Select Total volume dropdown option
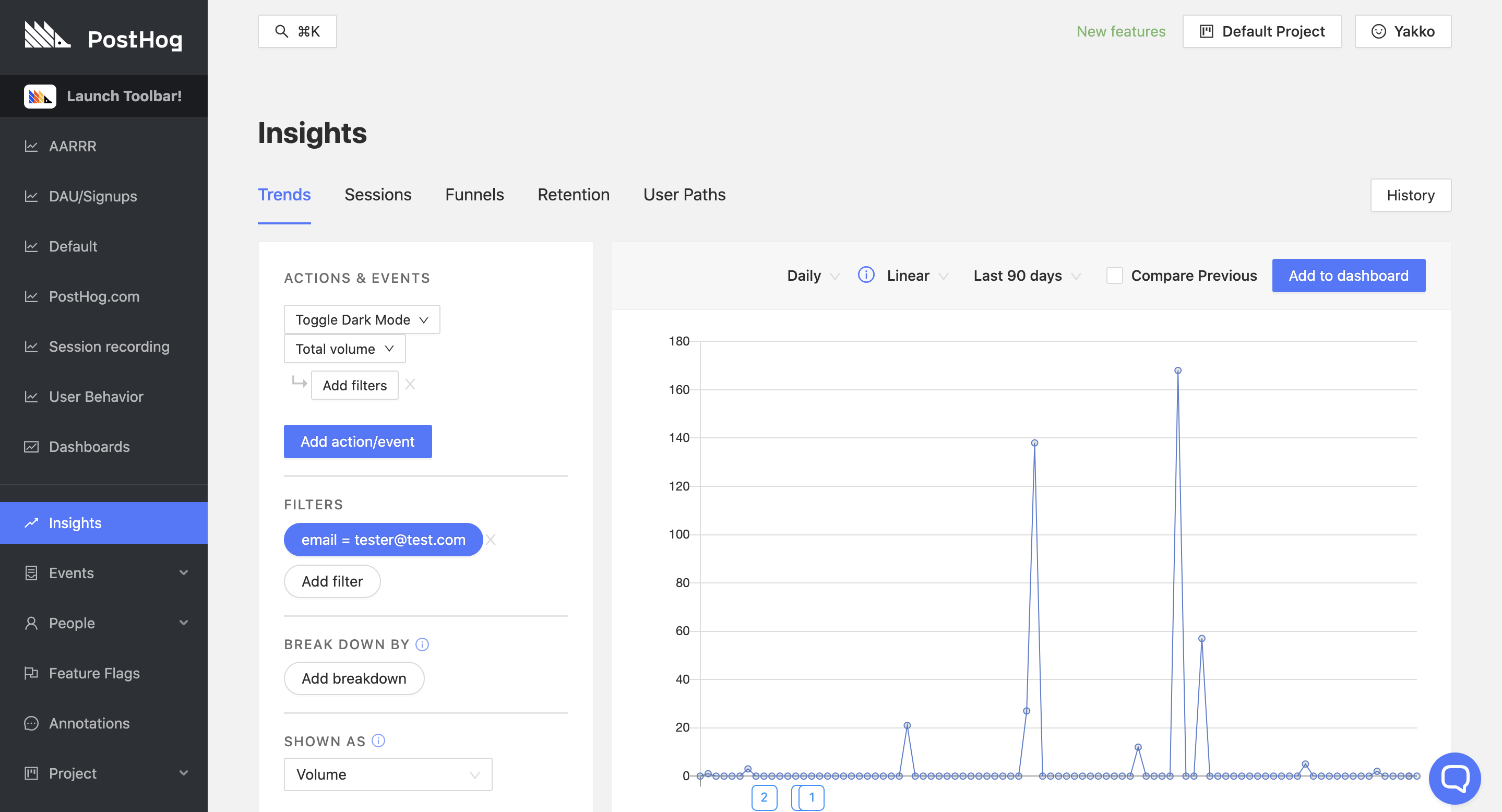1502x812 pixels. point(344,348)
